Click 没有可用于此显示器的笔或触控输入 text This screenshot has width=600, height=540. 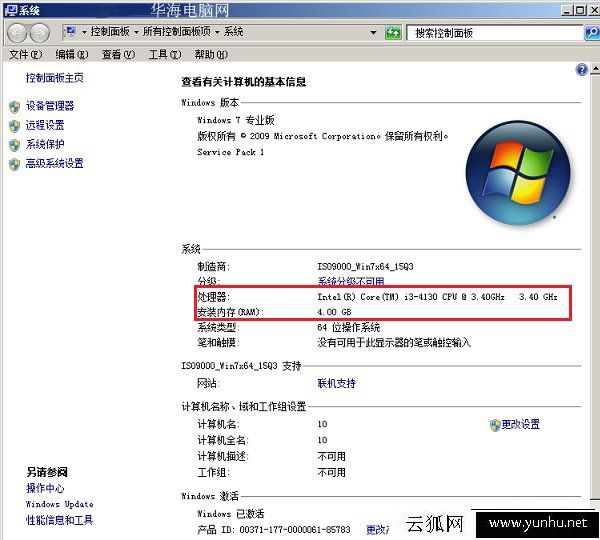(x=394, y=343)
